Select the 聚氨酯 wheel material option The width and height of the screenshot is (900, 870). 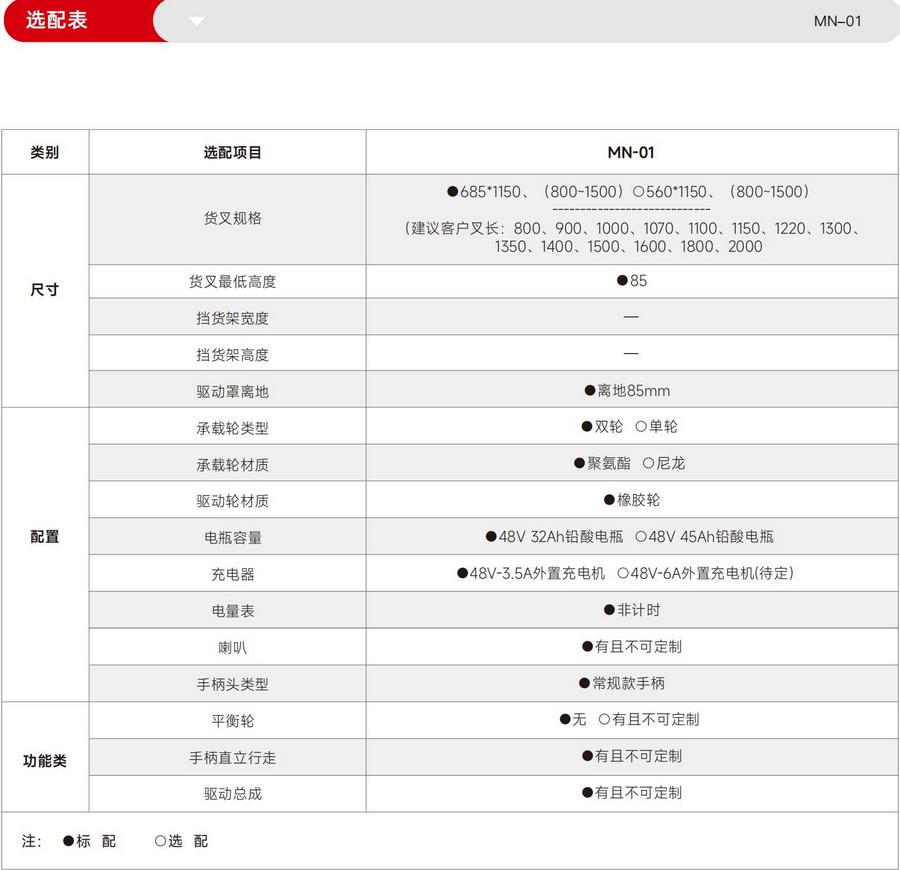[x=602, y=463]
